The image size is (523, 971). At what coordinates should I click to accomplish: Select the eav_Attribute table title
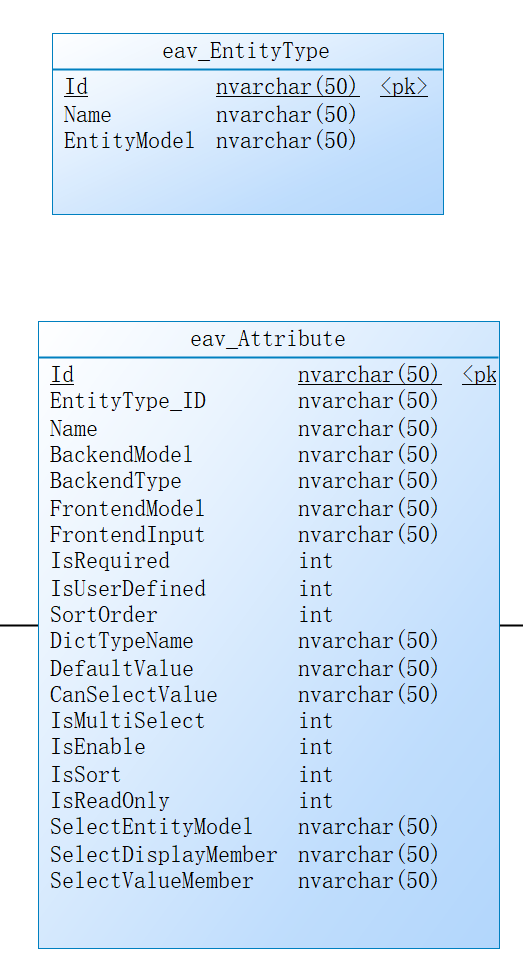click(x=267, y=339)
